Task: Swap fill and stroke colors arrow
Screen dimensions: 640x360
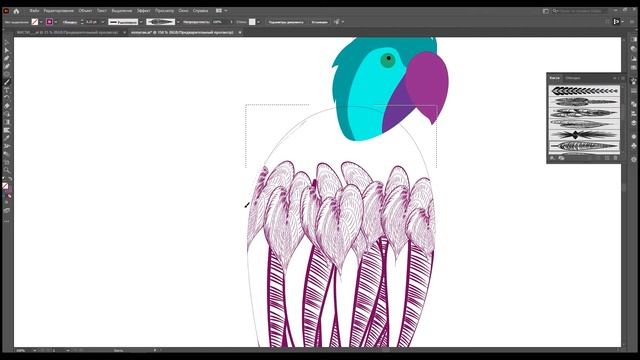Action: (x=10, y=179)
